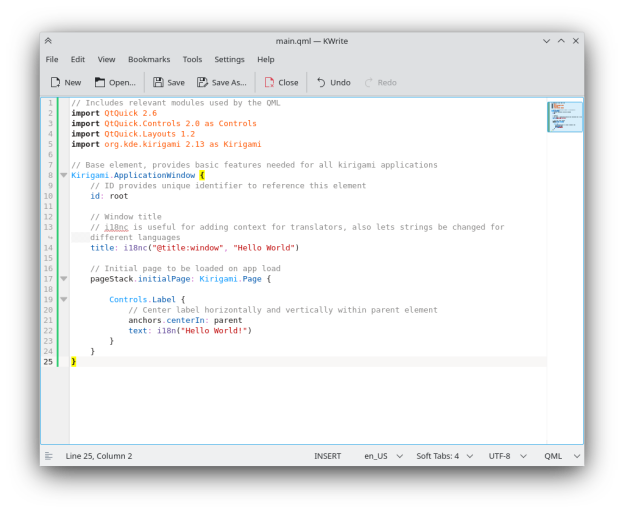This screenshot has width=624, height=513.
Task: Fold the Kirigami.Page block at line 17
Action: 64,279
